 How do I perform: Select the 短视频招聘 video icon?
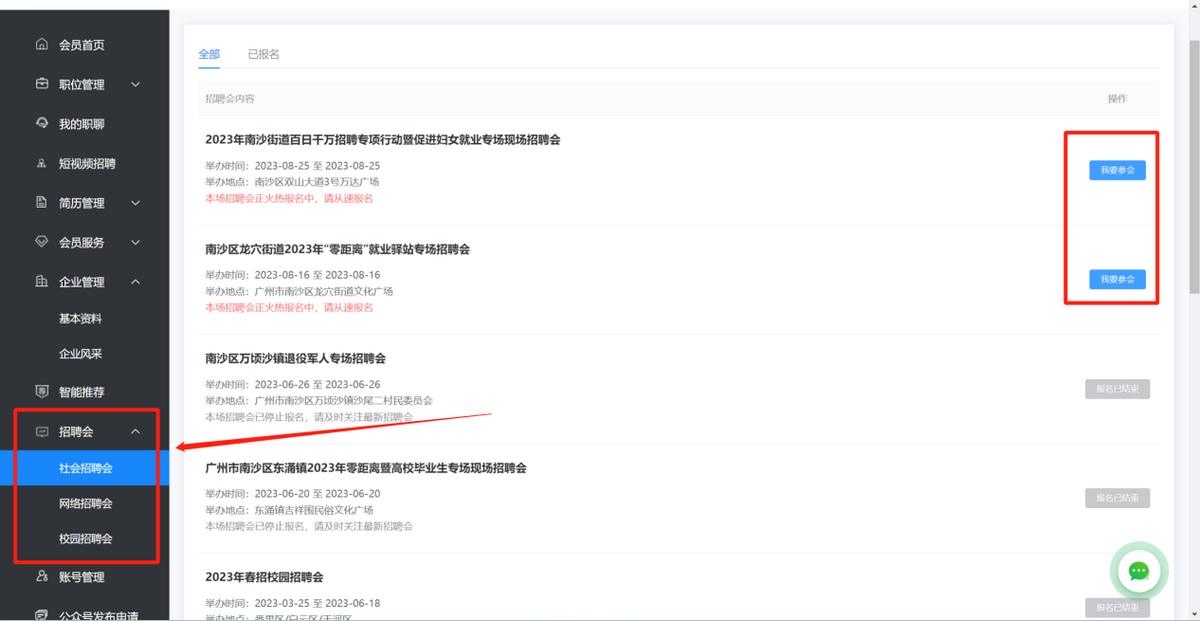[x=40, y=163]
